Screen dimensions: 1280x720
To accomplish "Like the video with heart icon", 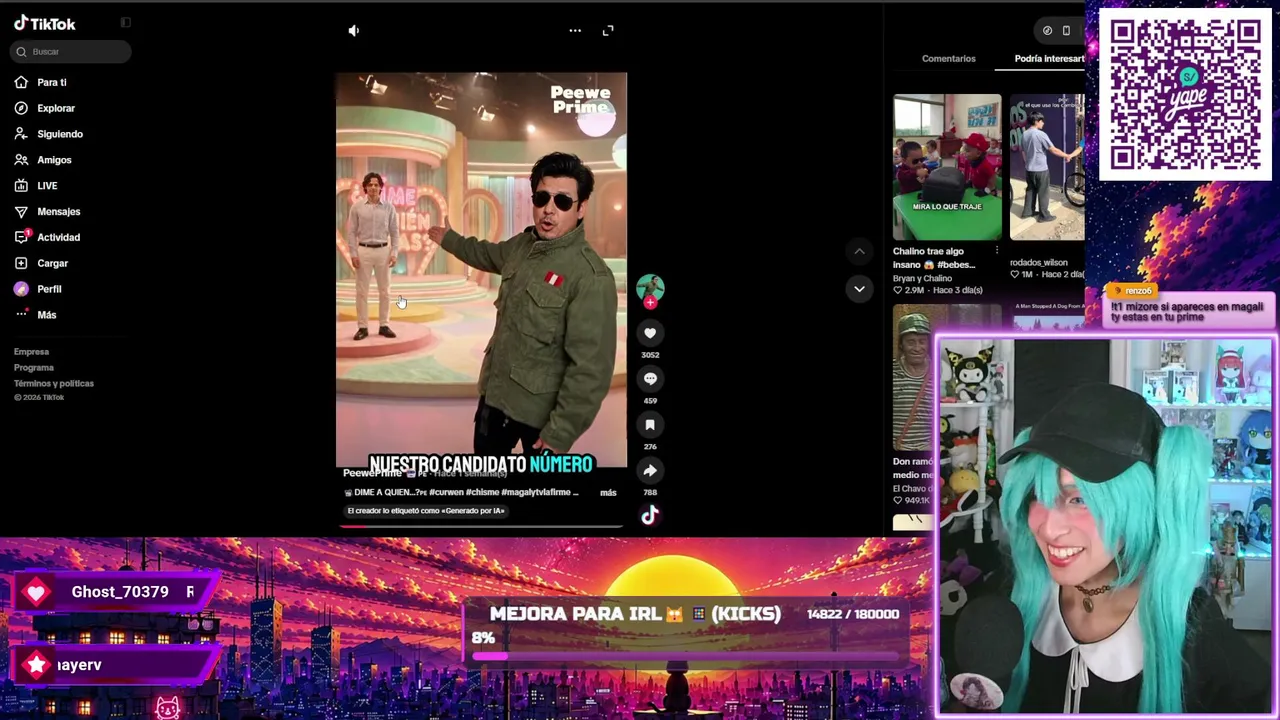I will pyautogui.click(x=650, y=333).
